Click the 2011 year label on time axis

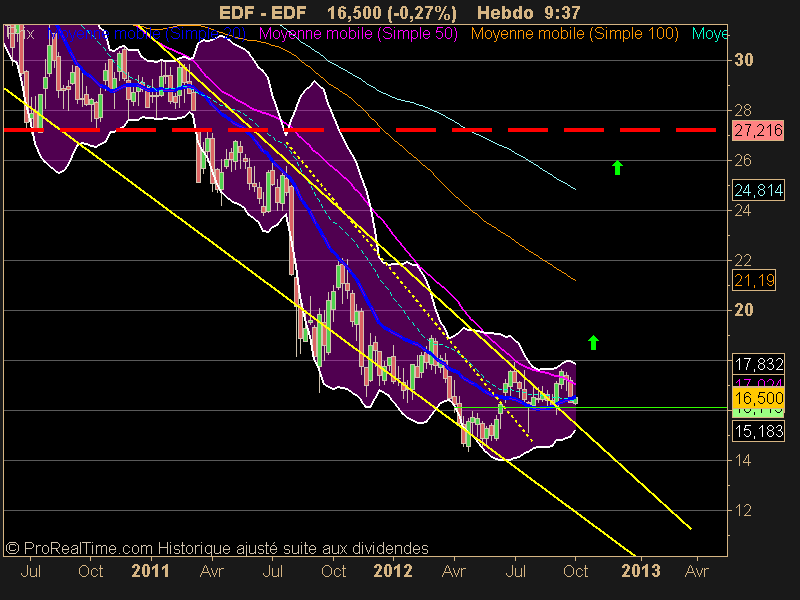150,571
